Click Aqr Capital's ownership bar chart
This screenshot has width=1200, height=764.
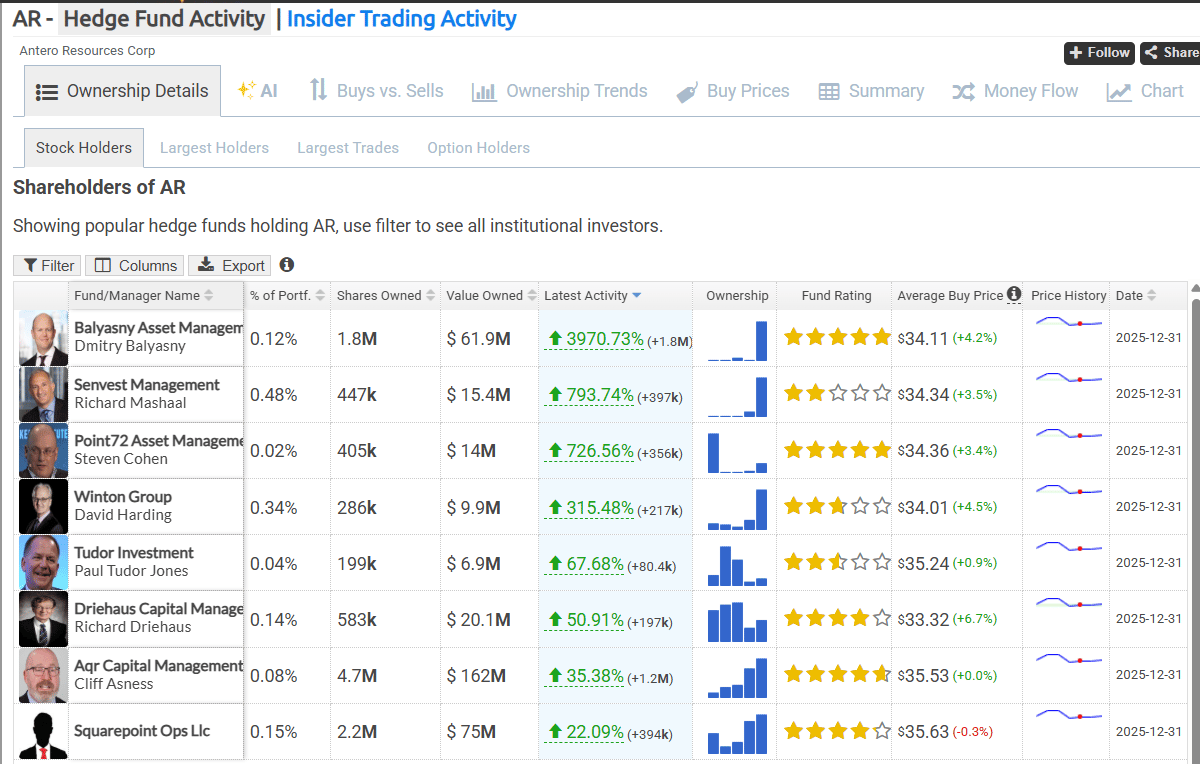737,677
